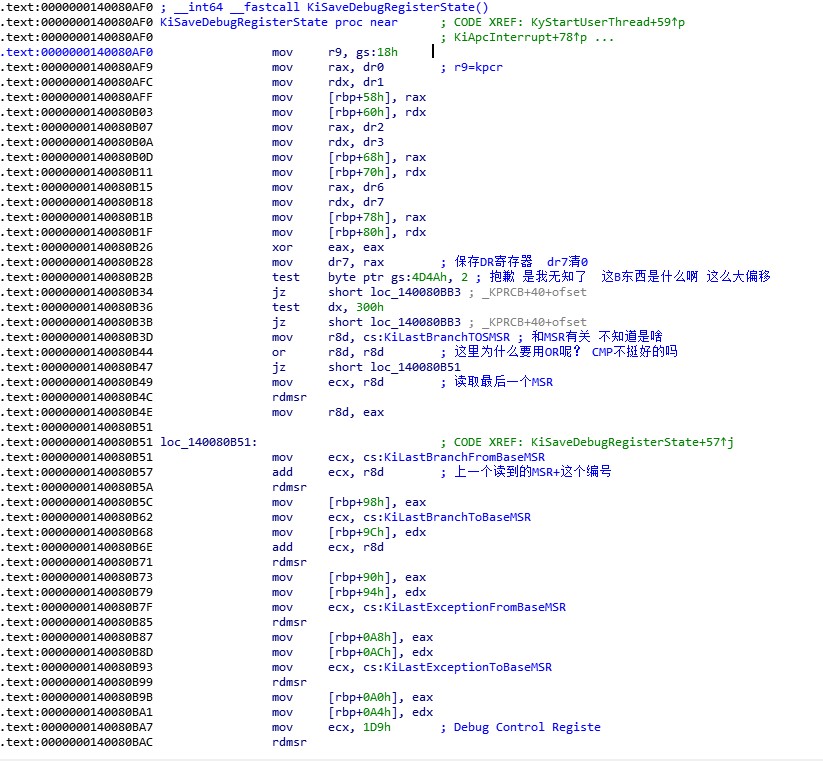Click operand '[rbp+98h], eax'
This screenshot has height=761, width=823.
(x=377, y=502)
